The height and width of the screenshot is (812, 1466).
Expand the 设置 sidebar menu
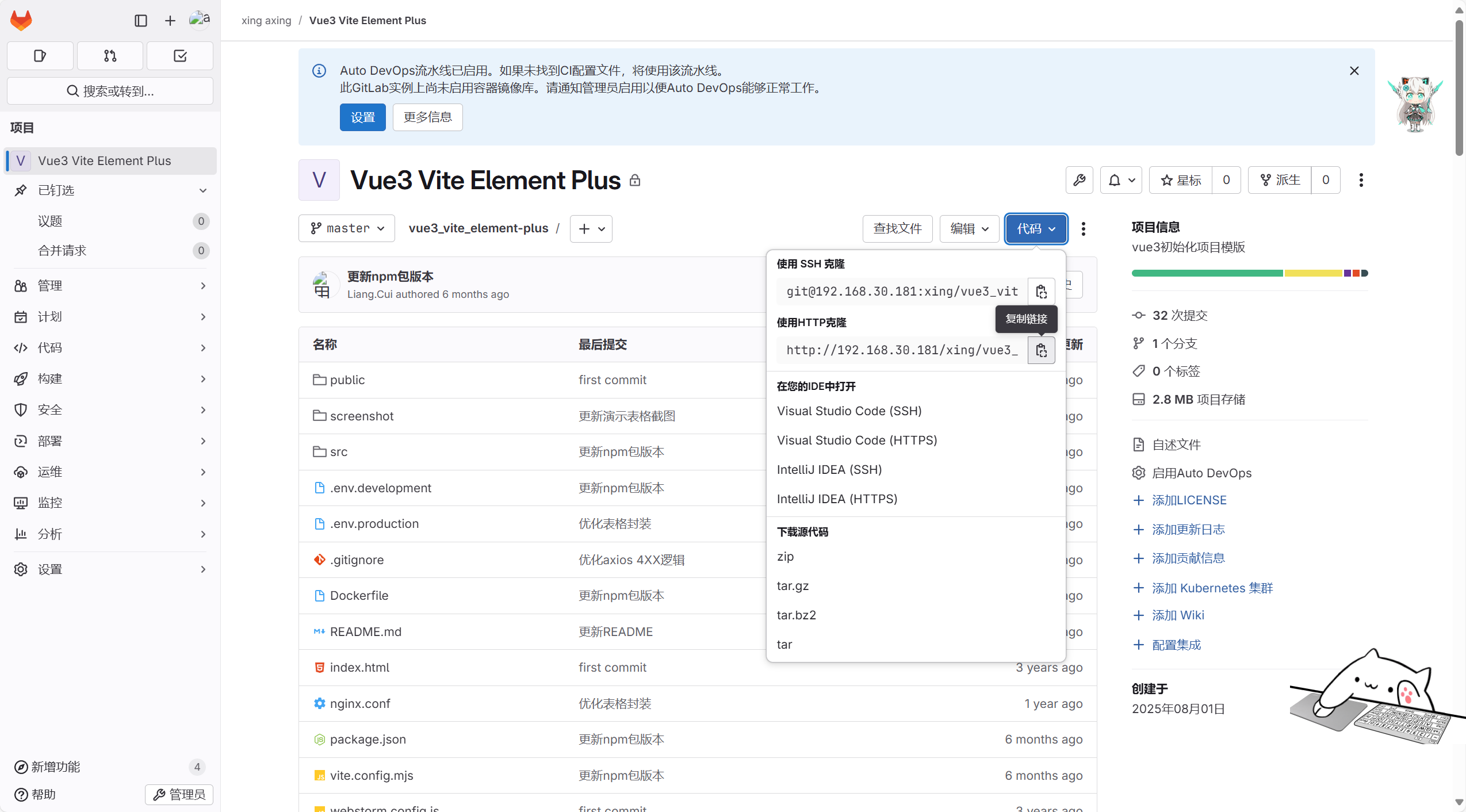point(110,569)
